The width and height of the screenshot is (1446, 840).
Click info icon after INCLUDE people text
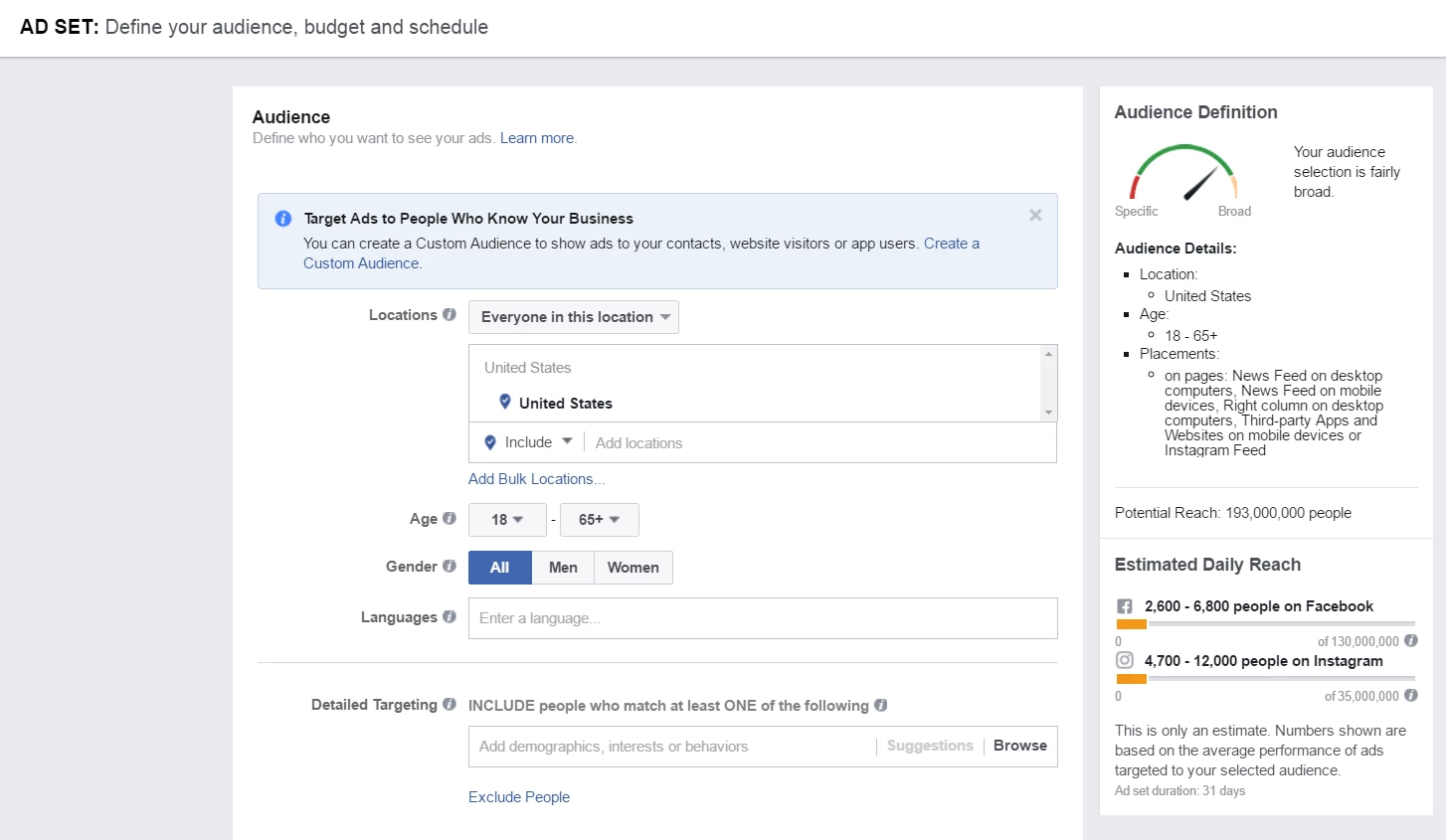click(x=881, y=706)
